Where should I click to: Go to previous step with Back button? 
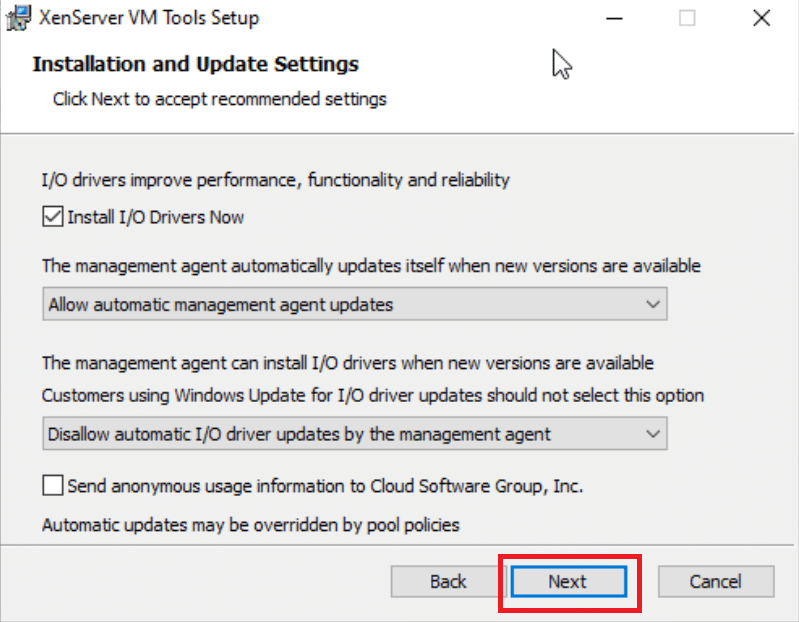click(448, 581)
